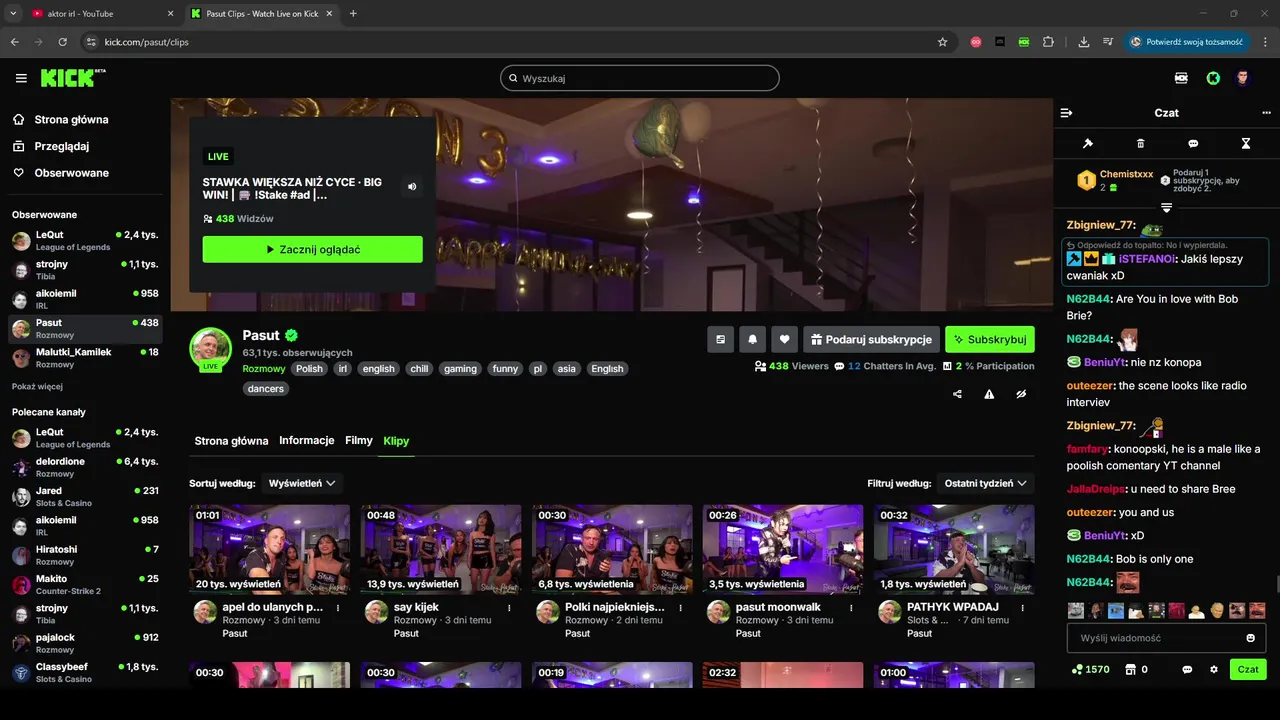The image size is (1280, 720).
Task: Open options menu for 'pasut moonwalk' clip
Action: pos(851,607)
